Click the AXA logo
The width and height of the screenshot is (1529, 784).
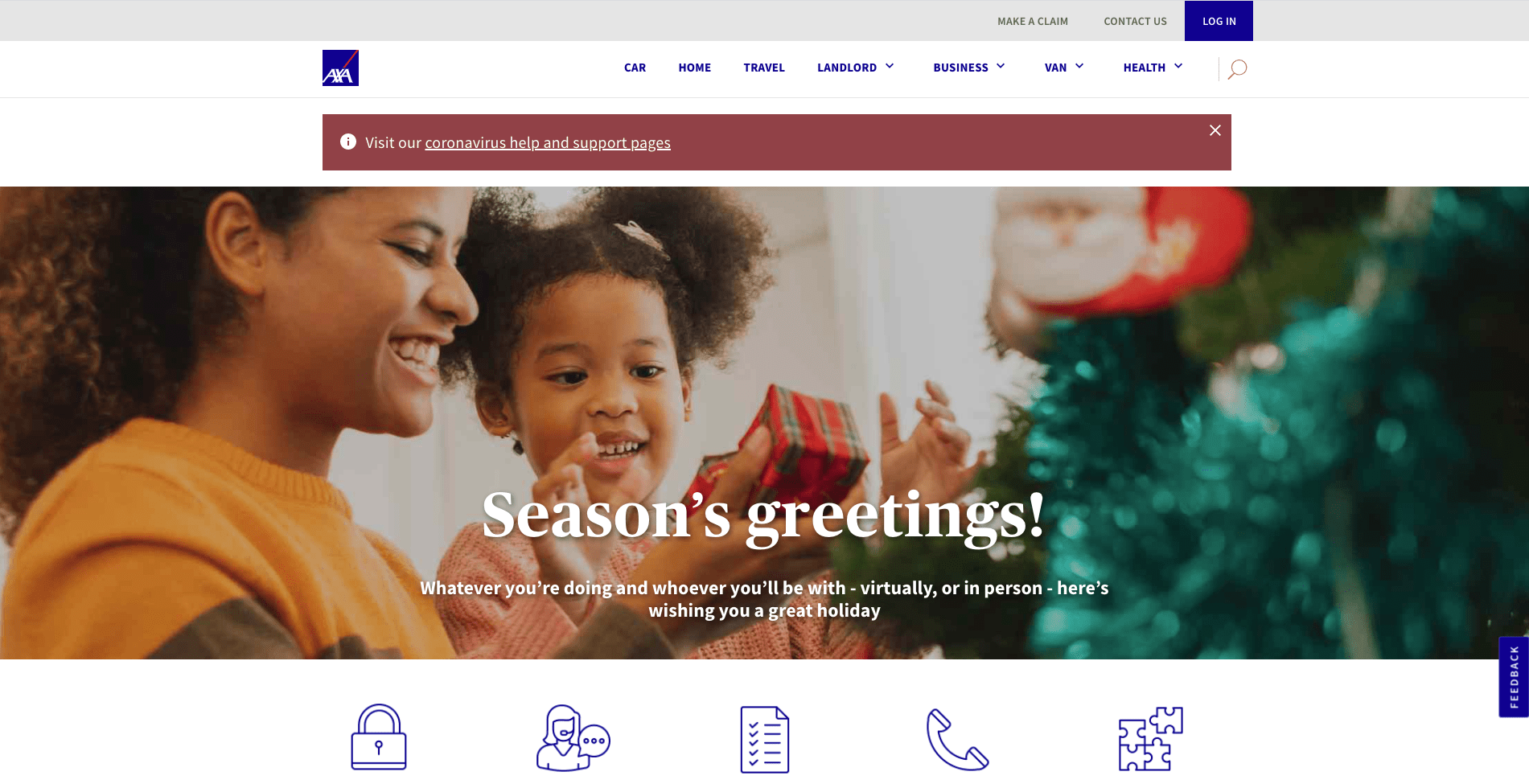[x=340, y=68]
